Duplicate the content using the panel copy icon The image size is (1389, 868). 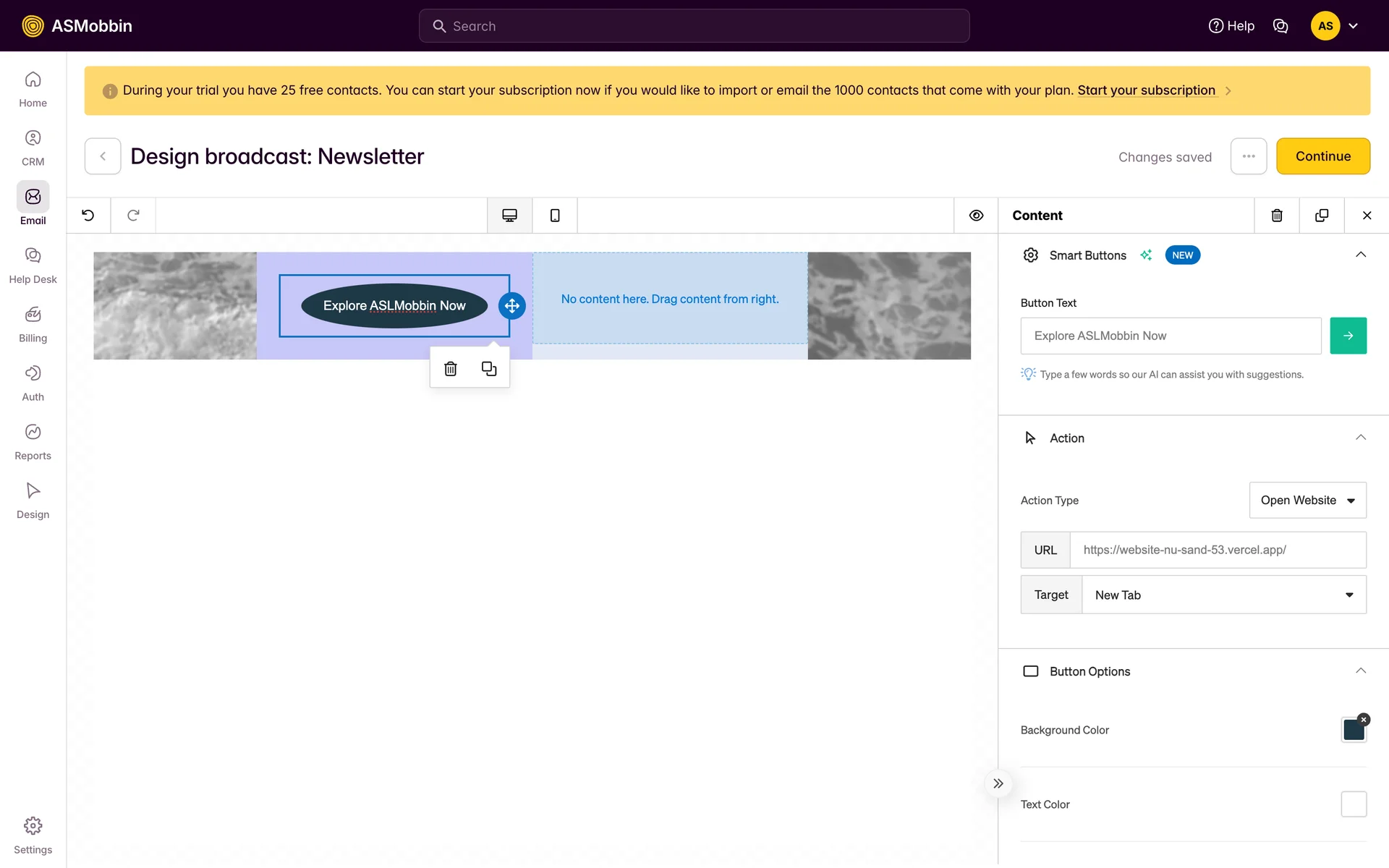pyautogui.click(x=1322, y=215)
